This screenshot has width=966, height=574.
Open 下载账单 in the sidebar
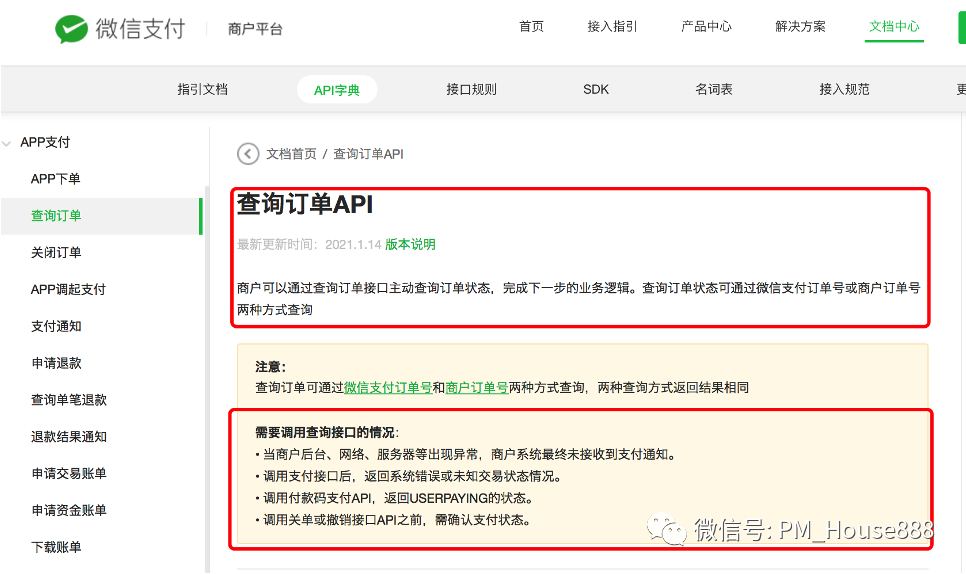56,548
